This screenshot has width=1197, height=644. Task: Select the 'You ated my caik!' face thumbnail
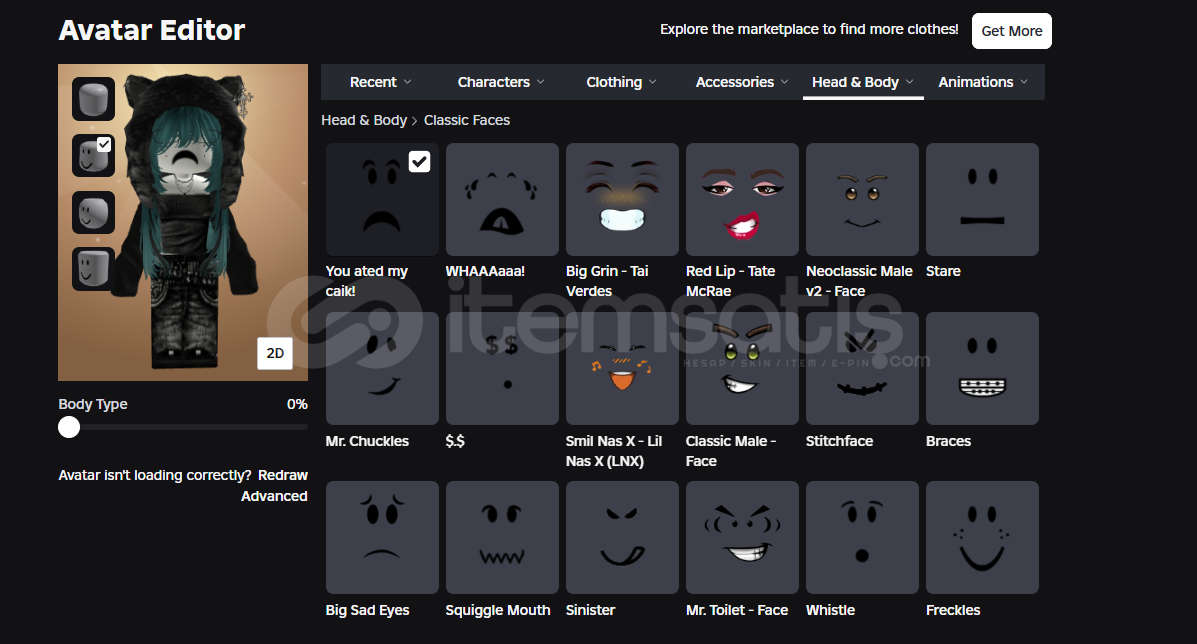pos(382,199)
